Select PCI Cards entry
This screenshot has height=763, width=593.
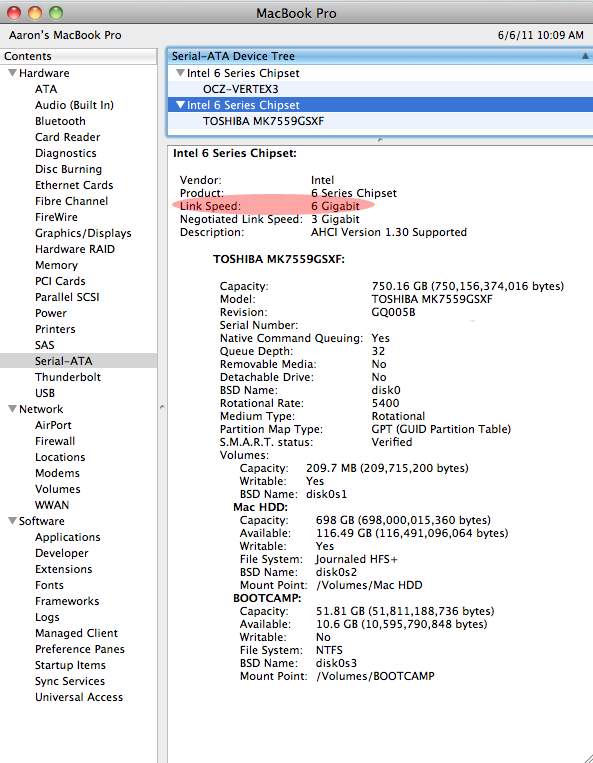[x=60, y=281]
